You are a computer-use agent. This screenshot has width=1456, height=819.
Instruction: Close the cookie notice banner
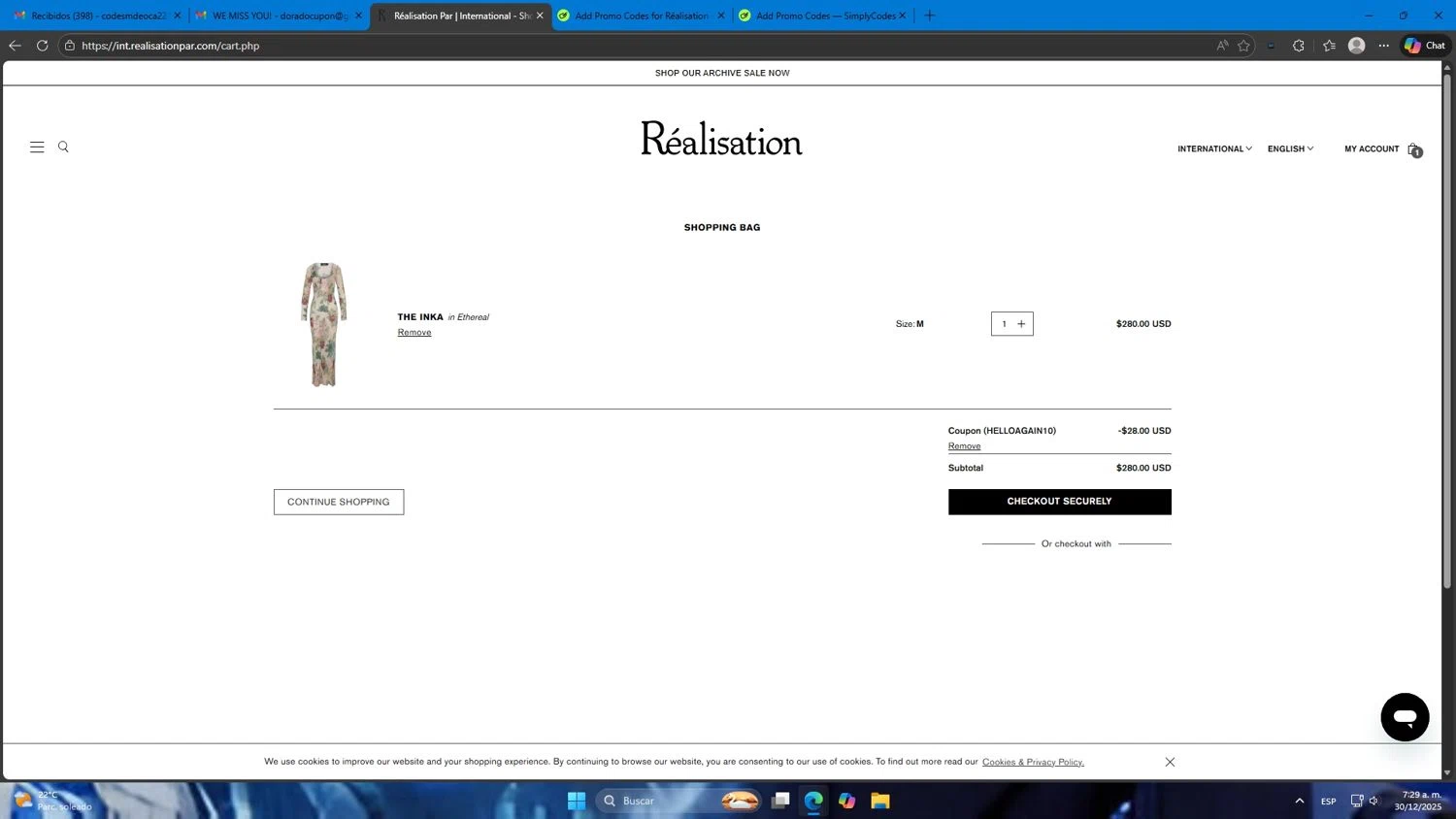click(x=1170, y=762)
